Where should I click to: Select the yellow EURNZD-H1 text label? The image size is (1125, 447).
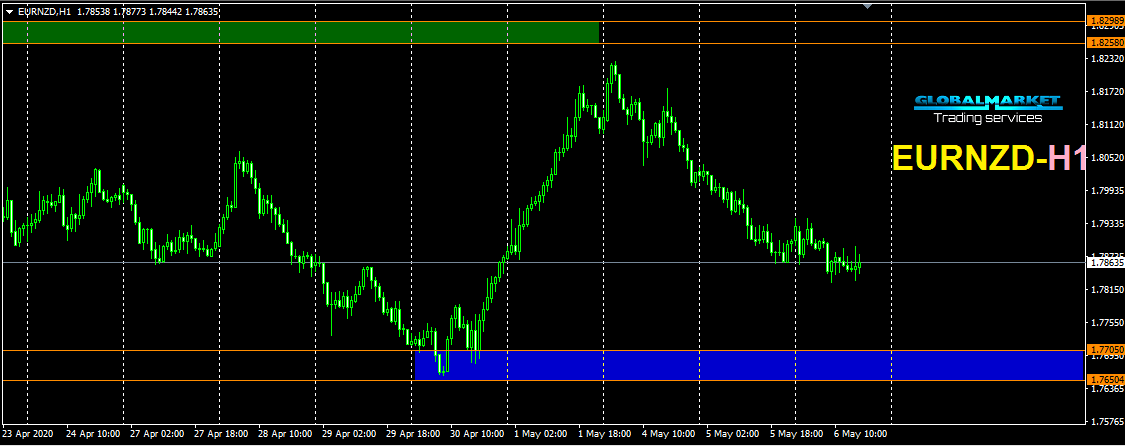coord(987,159)
